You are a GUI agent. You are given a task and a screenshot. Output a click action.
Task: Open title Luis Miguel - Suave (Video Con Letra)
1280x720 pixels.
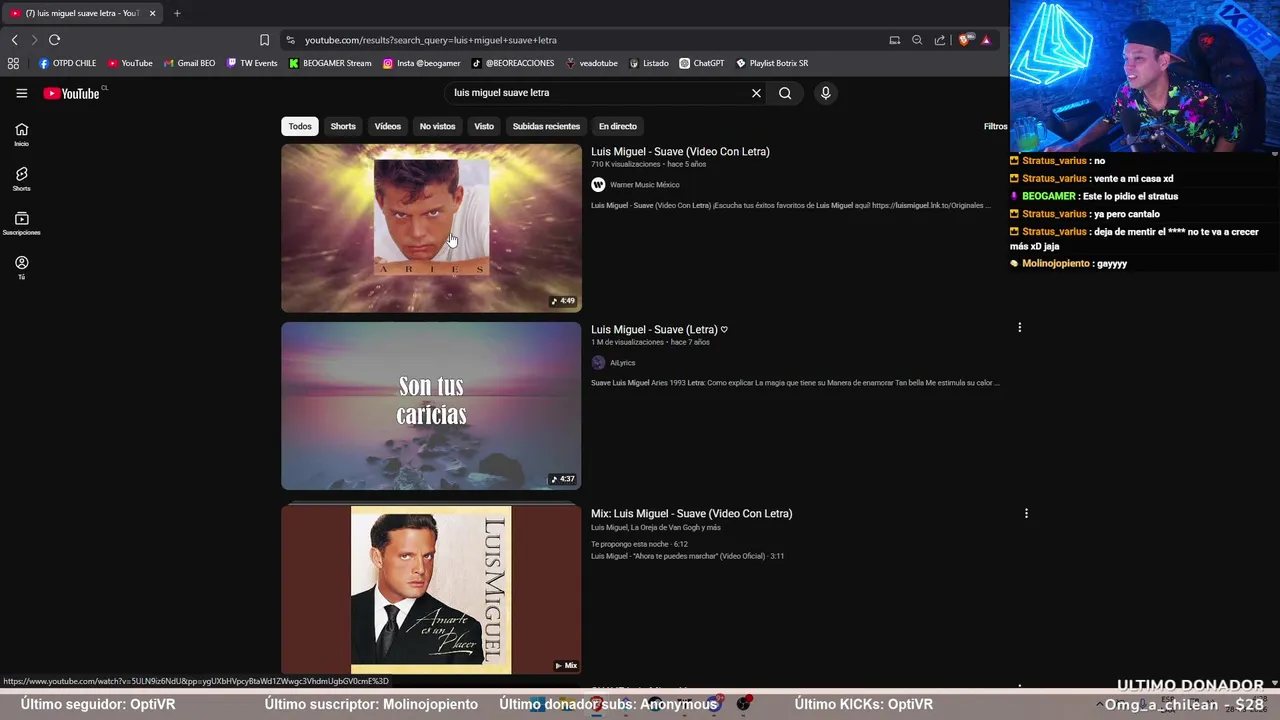pyautogui.click(x=680, y=152)
